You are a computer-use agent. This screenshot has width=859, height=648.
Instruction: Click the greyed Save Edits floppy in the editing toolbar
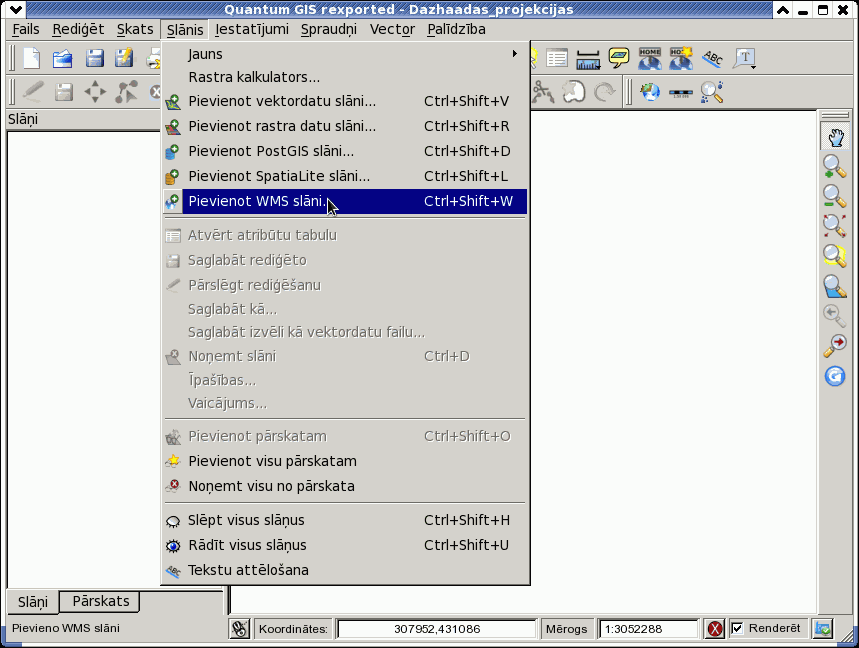pyautogui.click(x=64, y=92)
